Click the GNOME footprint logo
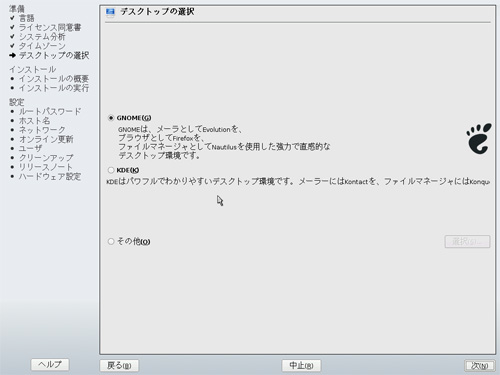Viewport: 500px width, 375px height. click(x=479, y=138)
